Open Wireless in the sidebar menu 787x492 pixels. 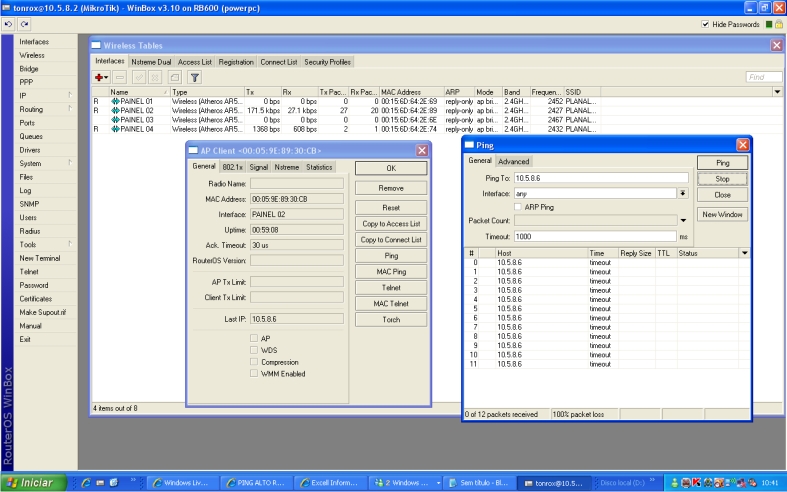pos(32,55)
